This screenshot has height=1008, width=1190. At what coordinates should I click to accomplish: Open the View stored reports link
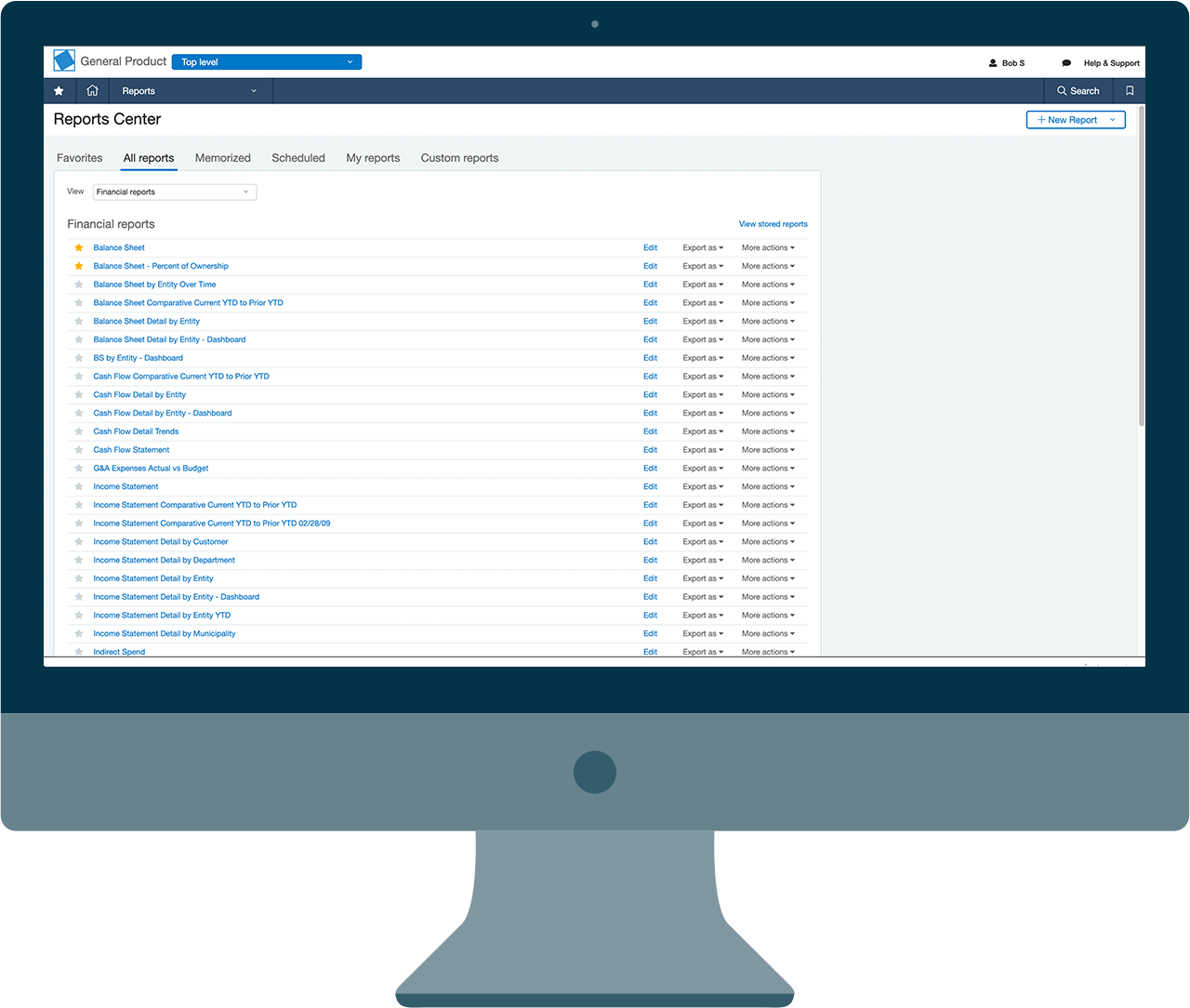pyautogui.click(x=773, y=224)
